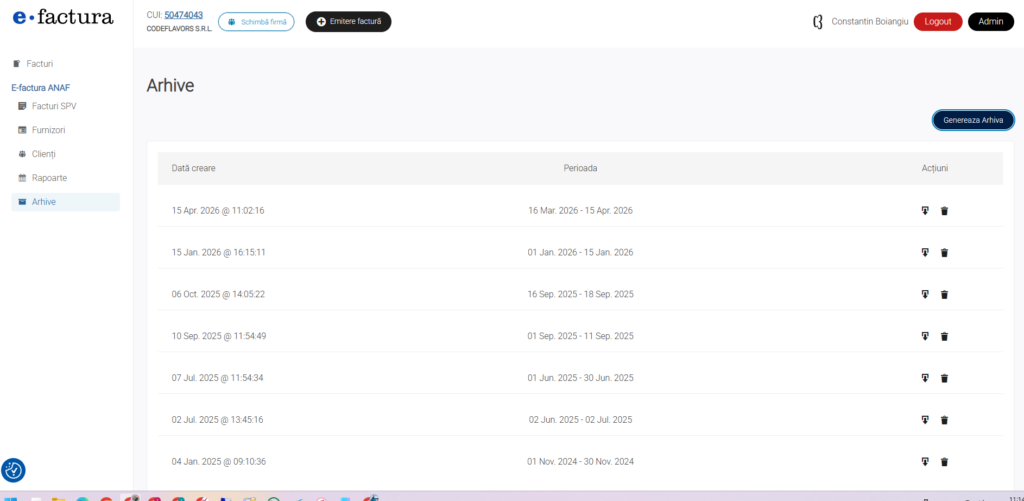The image size is (1024, 501).
Task: Click the e-factura logo
Action: 63,17
